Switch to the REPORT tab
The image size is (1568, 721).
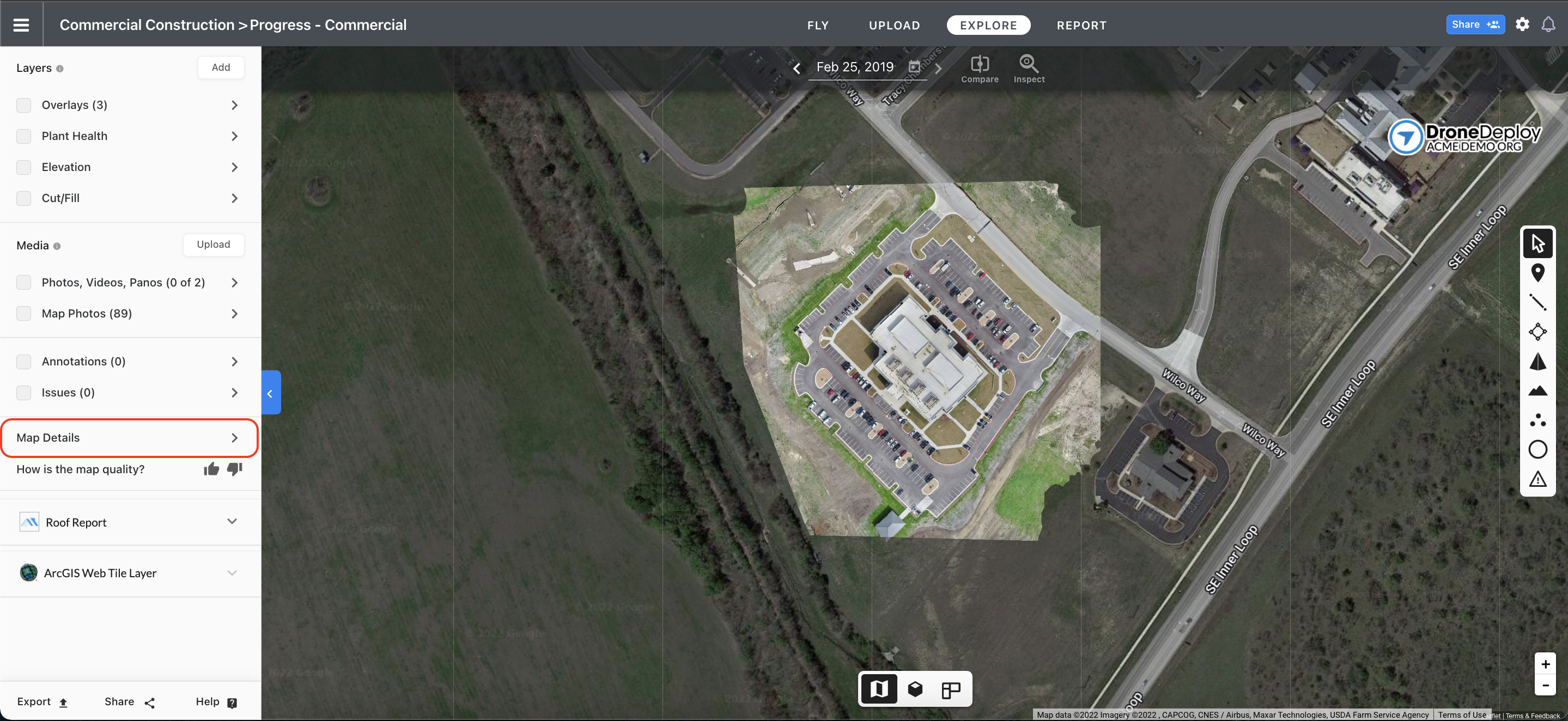coord(1081,26)
